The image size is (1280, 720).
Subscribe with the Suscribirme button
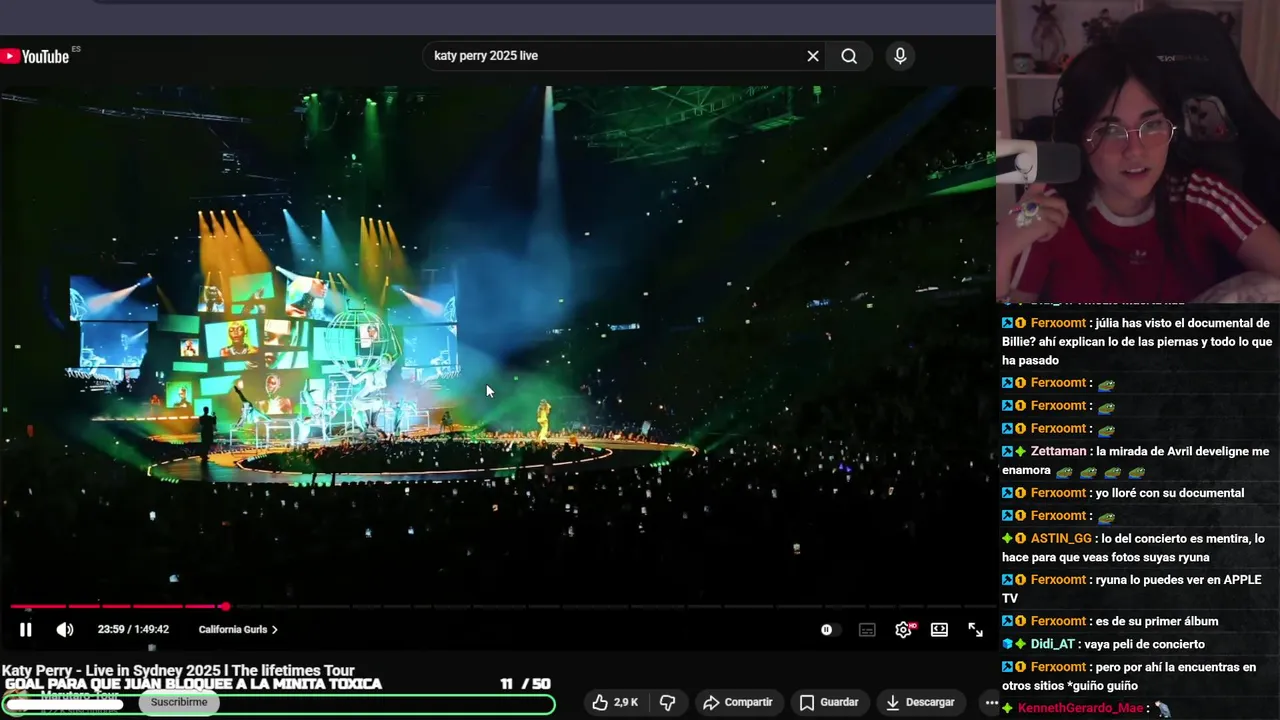[179, 702]
